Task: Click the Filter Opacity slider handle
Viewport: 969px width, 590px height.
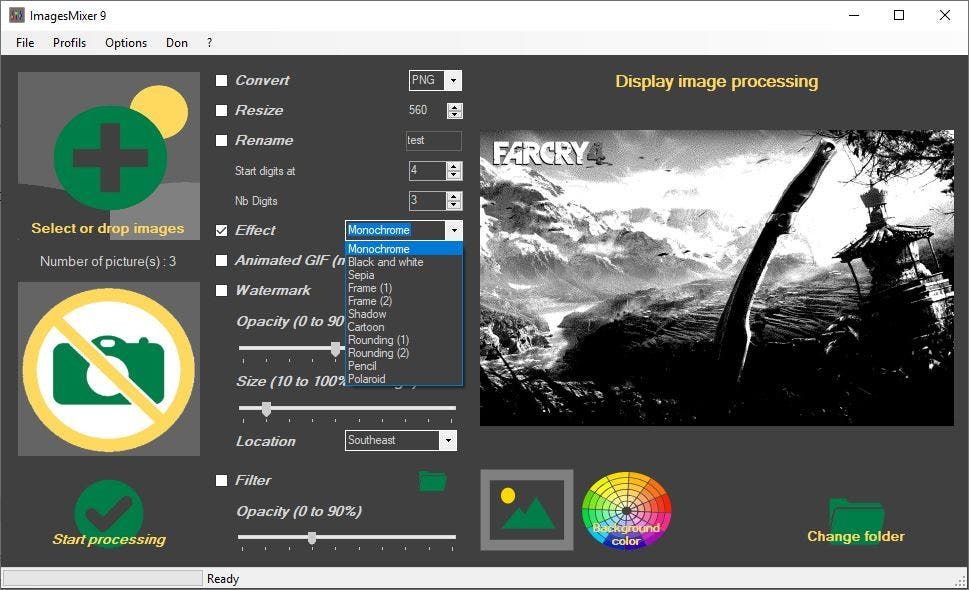Action: tap(312, 537)
